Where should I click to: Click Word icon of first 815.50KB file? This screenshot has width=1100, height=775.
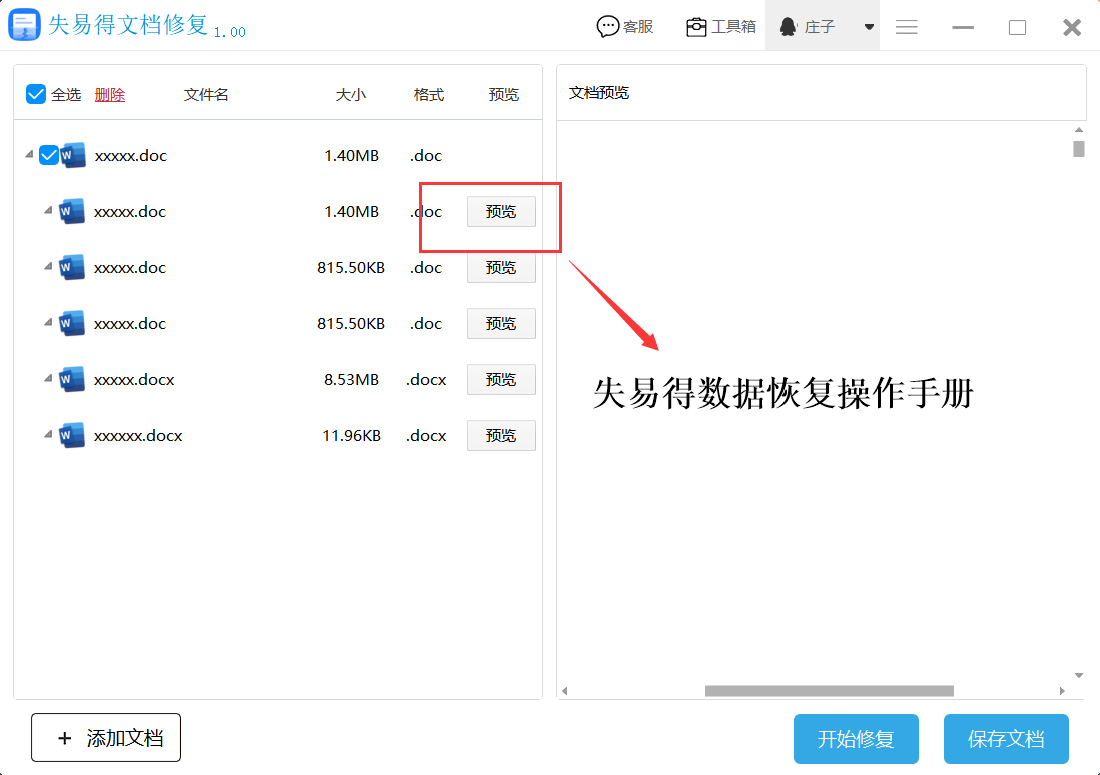(72, 267)
